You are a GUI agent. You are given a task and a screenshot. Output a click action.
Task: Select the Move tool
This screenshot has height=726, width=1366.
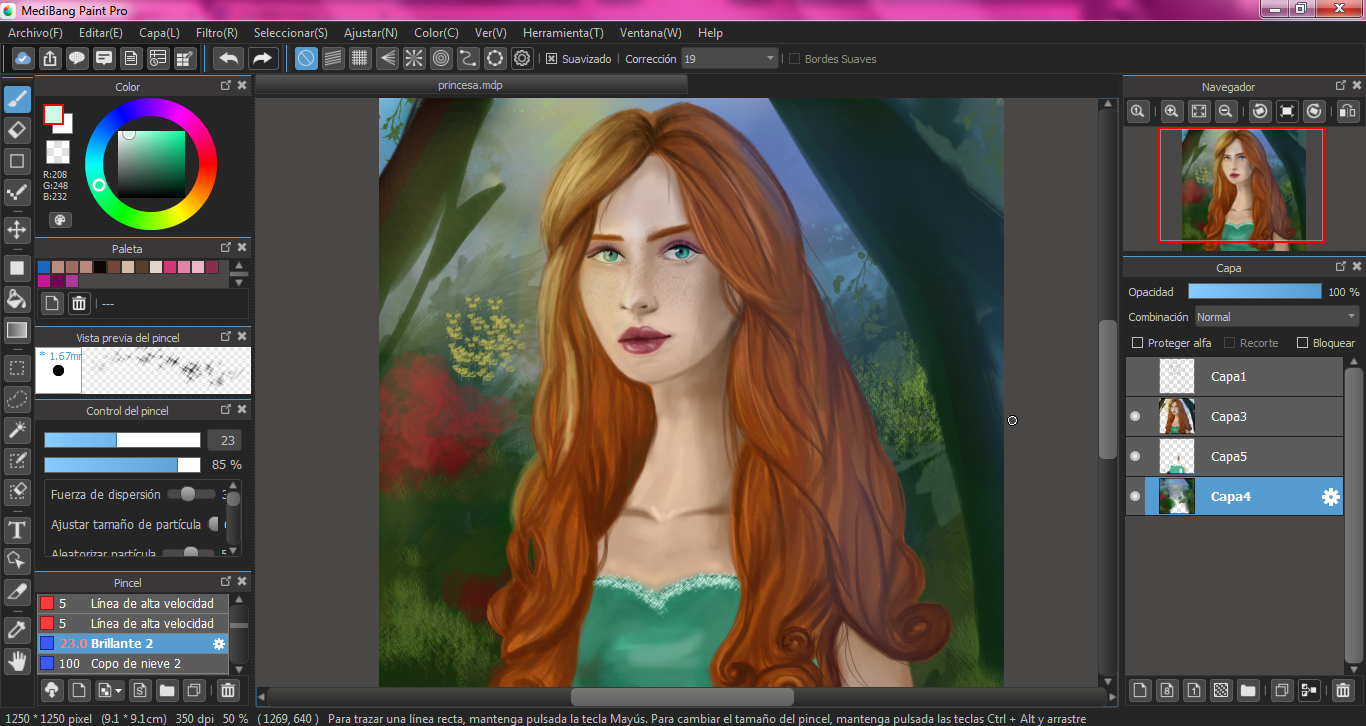point(17,230)
